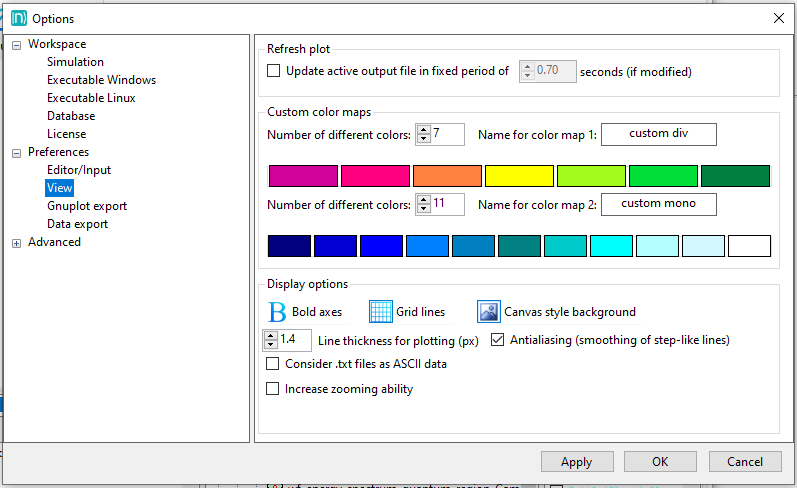This screenshot has height=488, width=797.
Task: Disable the Antialiasing checkbox
Action: [498, 340]
